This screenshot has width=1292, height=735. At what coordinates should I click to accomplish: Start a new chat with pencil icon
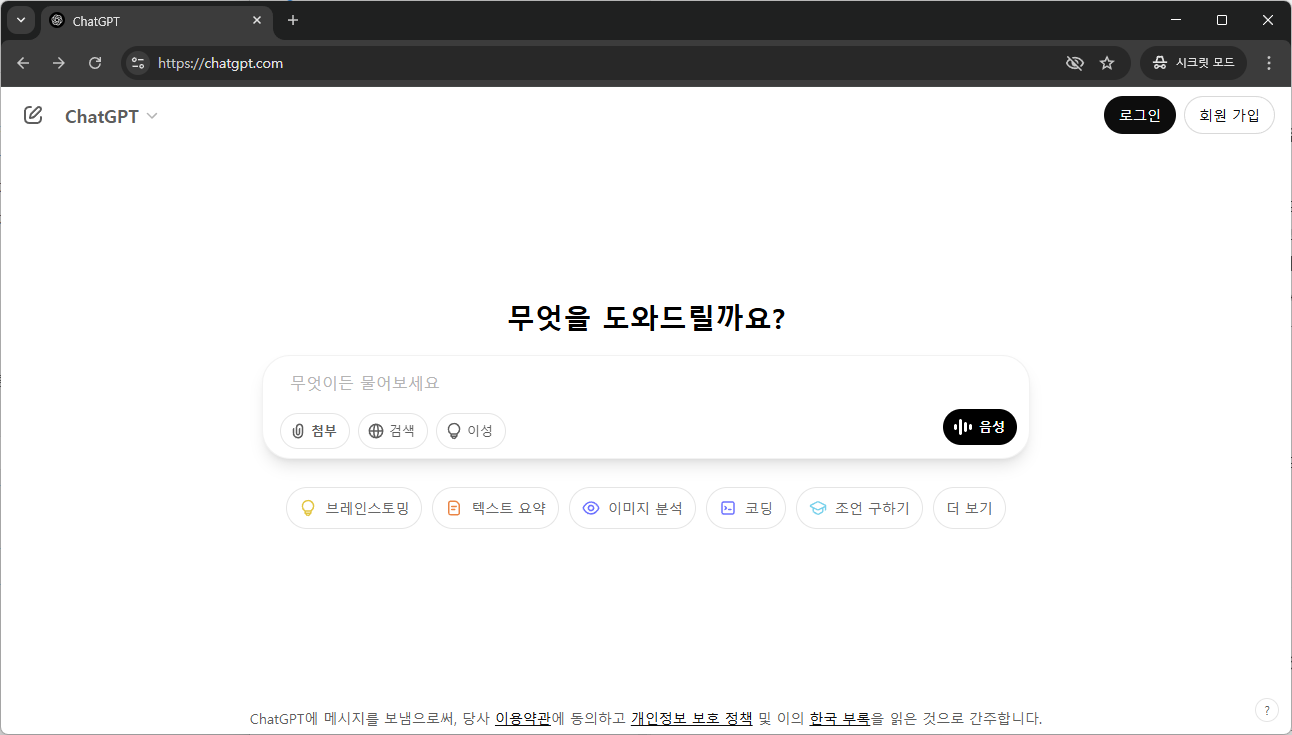coord(33,115)
